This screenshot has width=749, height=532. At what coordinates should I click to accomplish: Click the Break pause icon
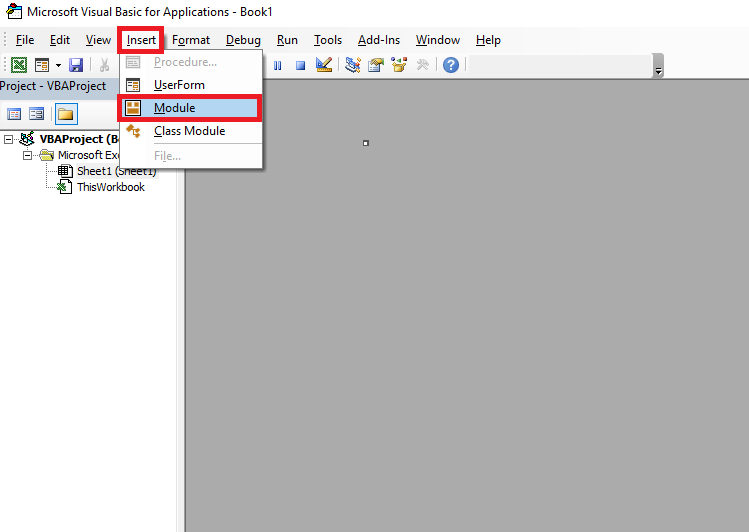278,65
